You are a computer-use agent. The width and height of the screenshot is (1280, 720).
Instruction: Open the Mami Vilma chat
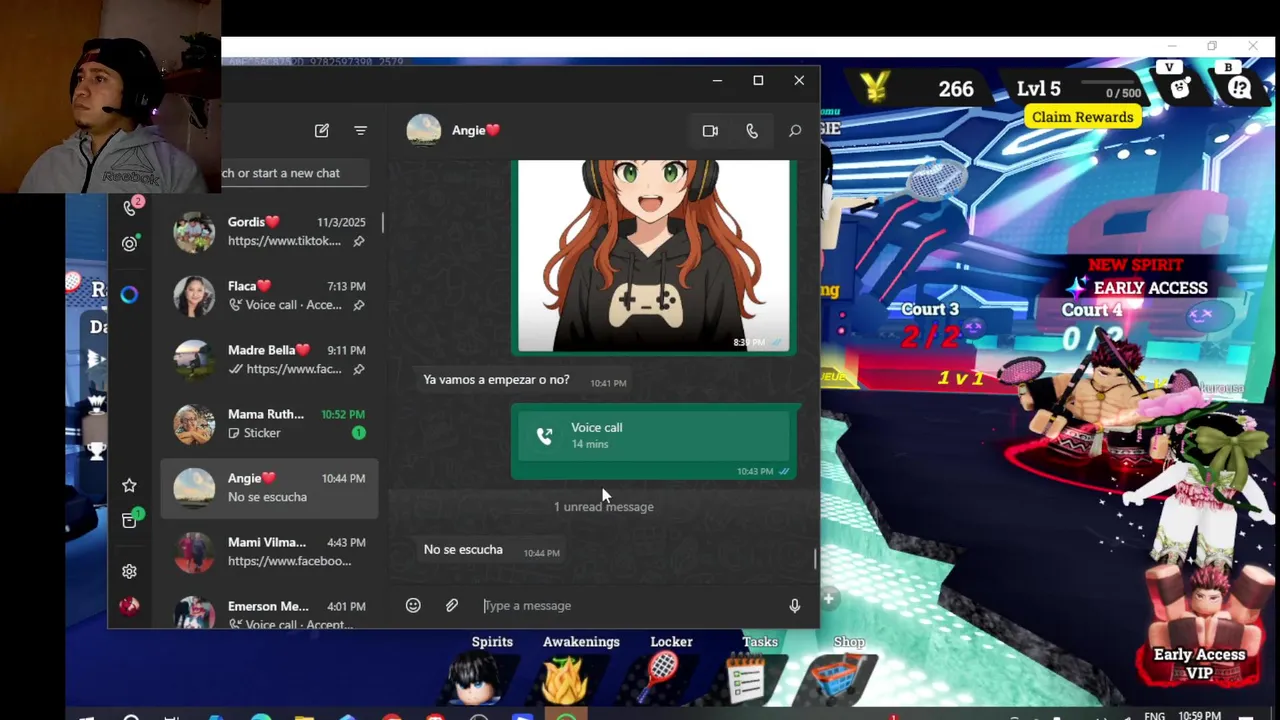(x=269, y=551)
